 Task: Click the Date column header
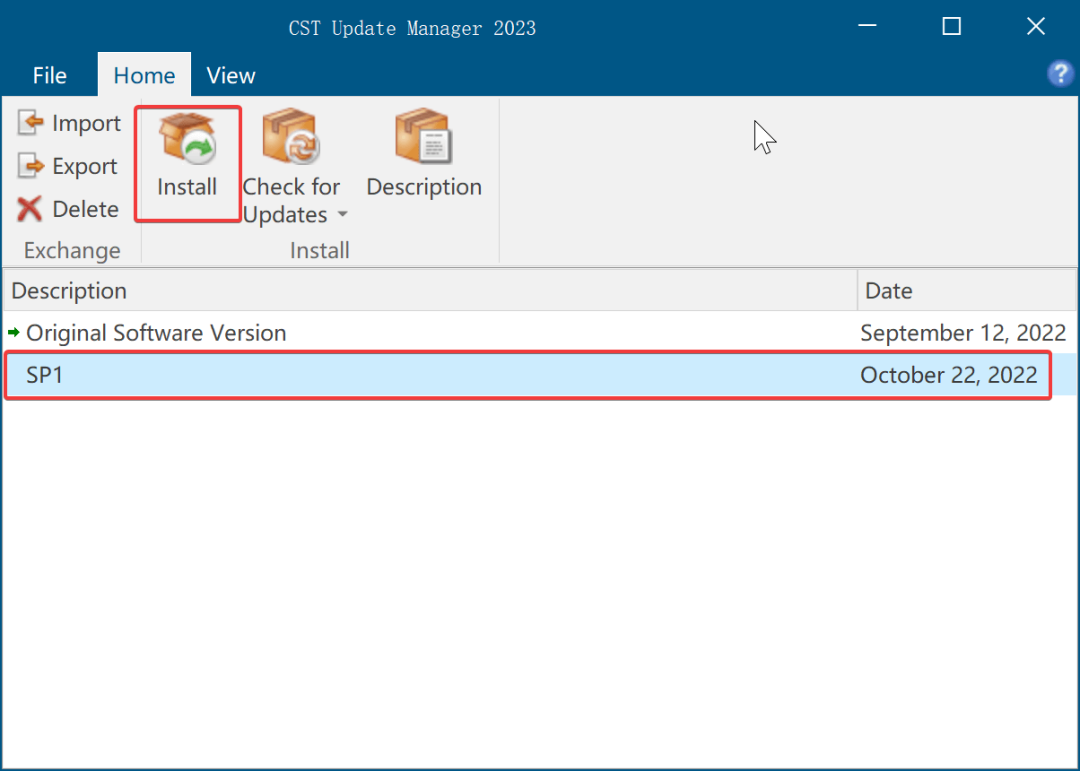(888, 290)
